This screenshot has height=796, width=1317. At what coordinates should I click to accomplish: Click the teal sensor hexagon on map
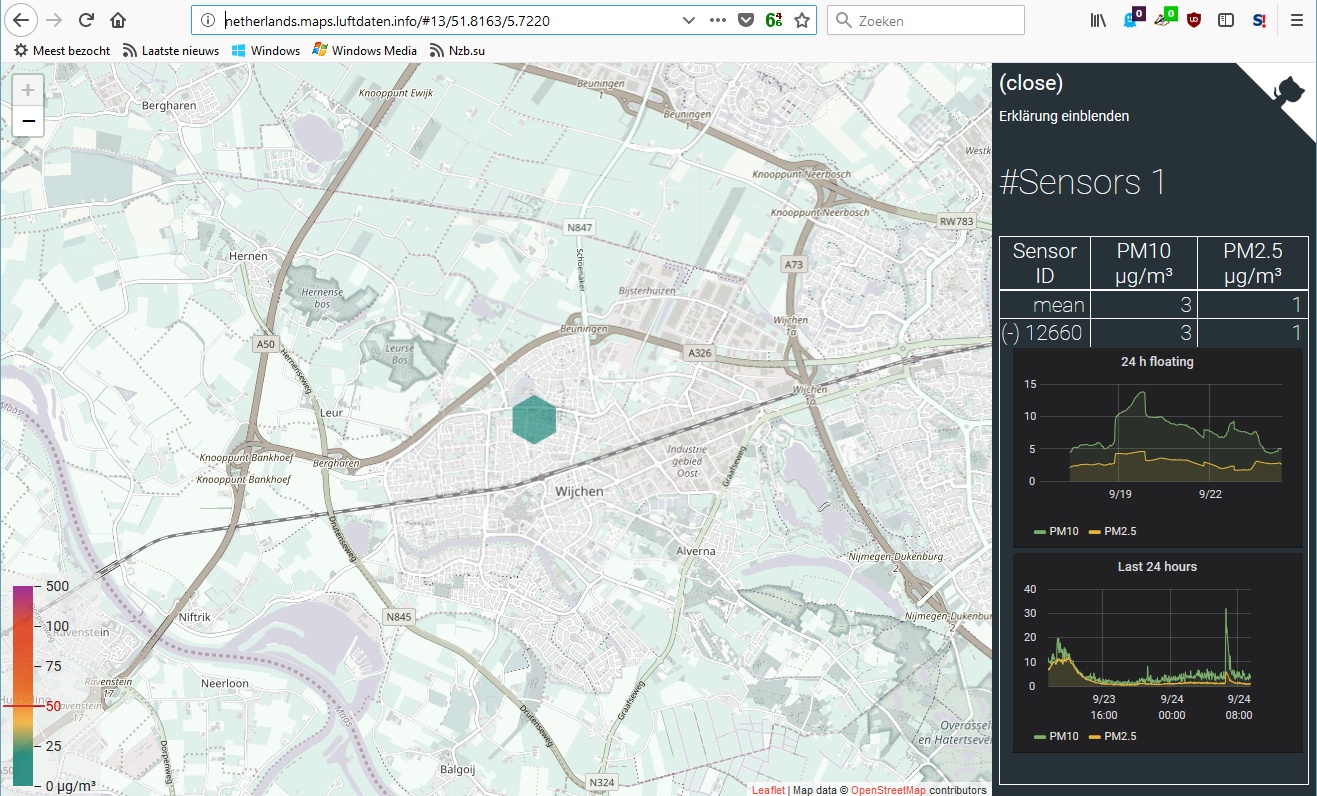pos(534,419)
